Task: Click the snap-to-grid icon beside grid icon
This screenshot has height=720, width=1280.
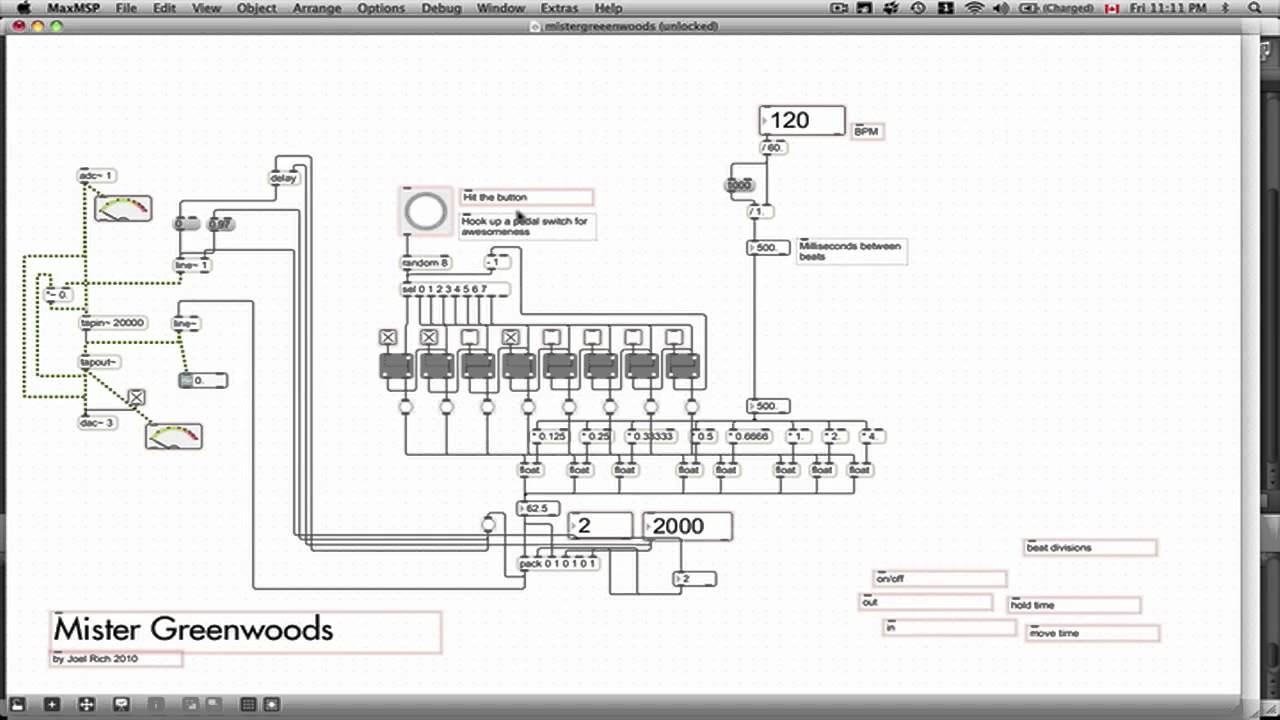Action: point(270,705)
